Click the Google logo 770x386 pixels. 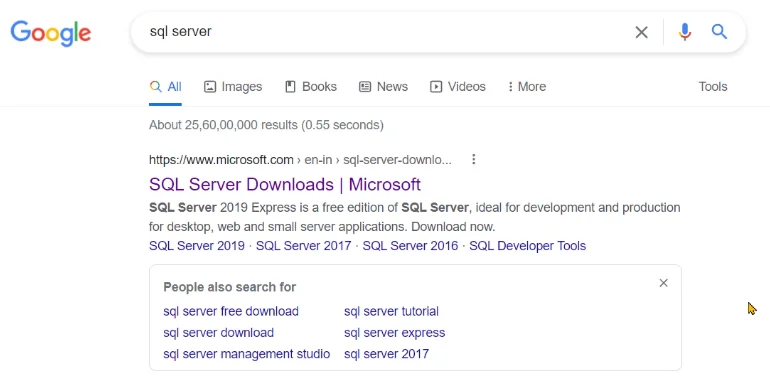tap(51, 33)
